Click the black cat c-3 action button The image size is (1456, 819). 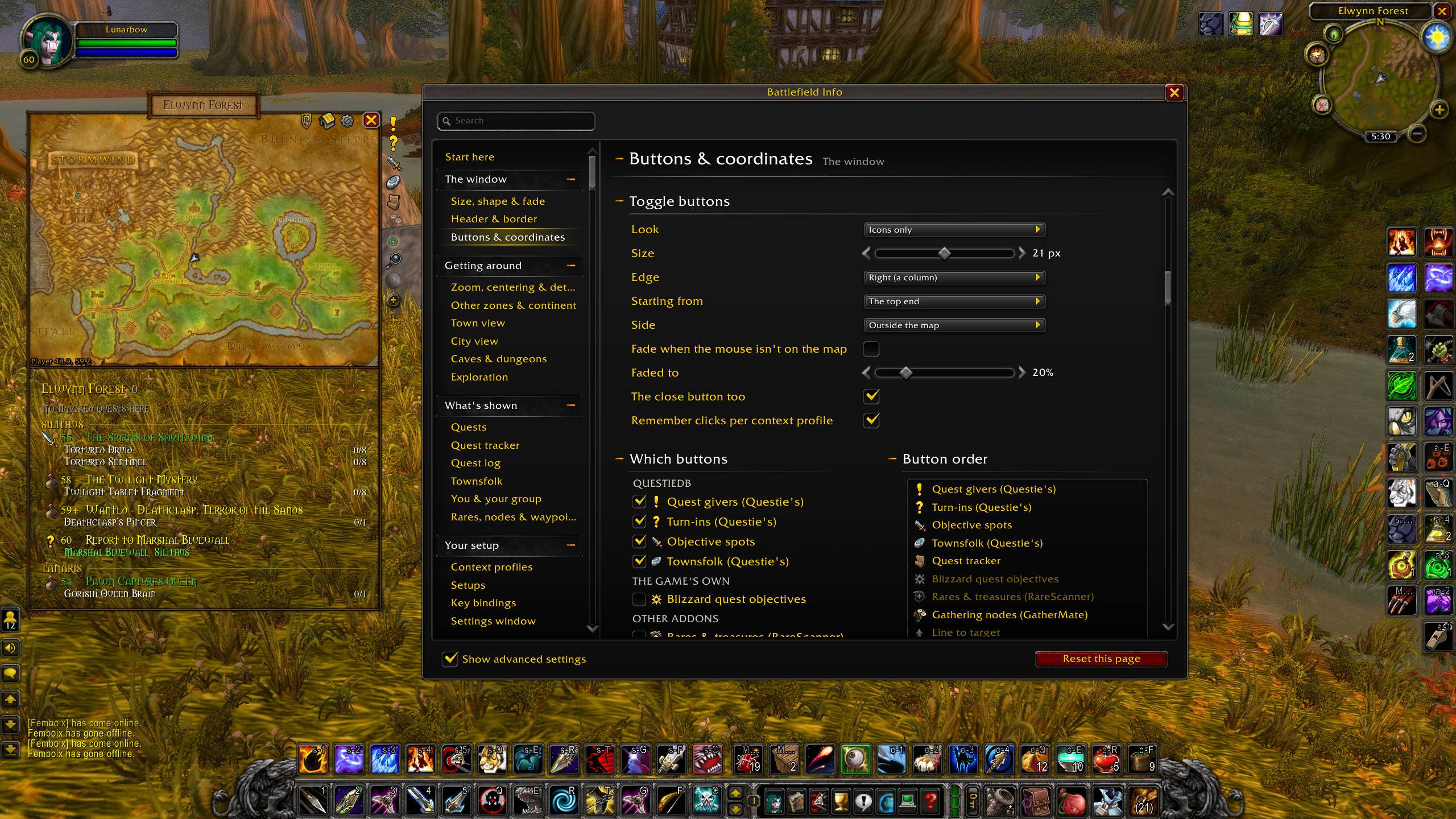click(963, 759)
